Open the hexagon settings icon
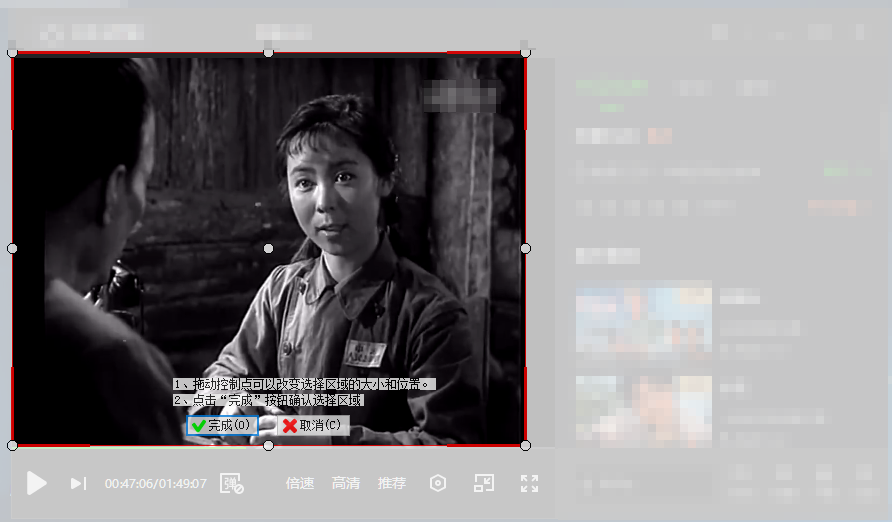 [438, 483]
